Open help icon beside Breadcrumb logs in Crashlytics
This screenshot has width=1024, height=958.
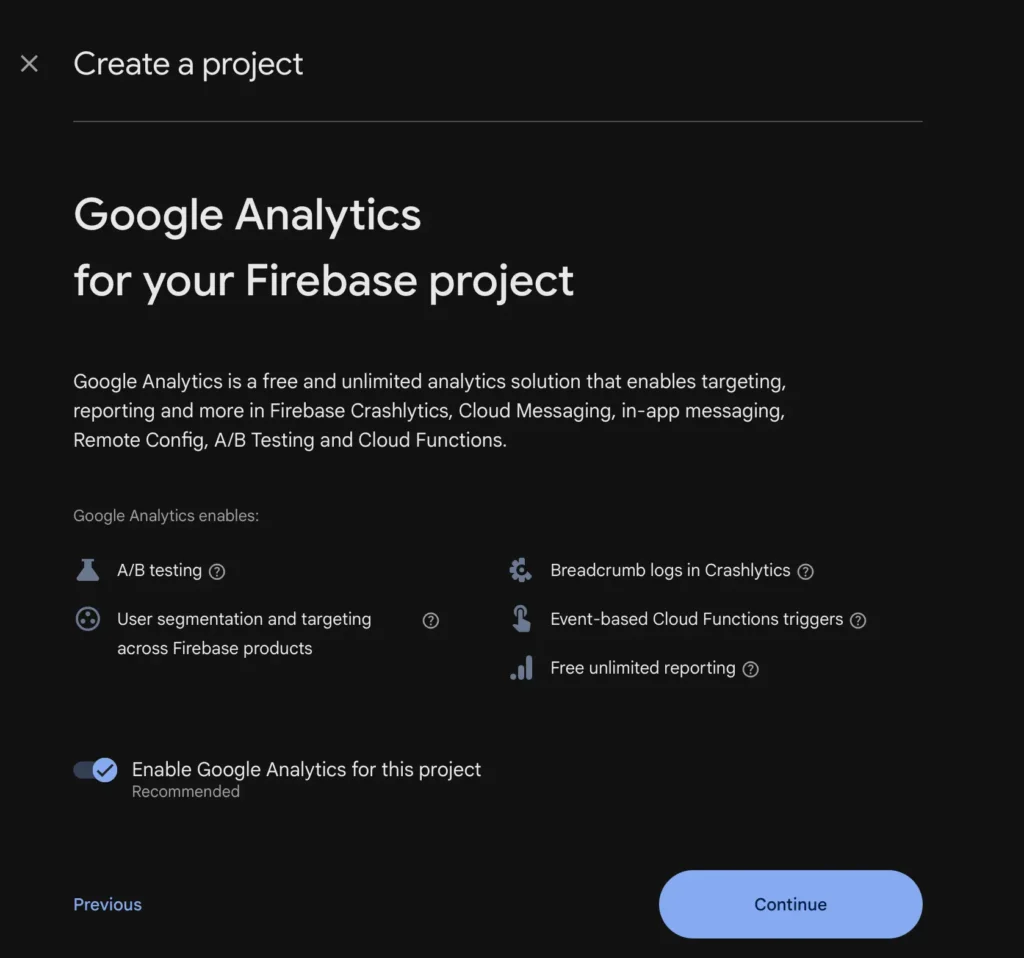(806, 571)
